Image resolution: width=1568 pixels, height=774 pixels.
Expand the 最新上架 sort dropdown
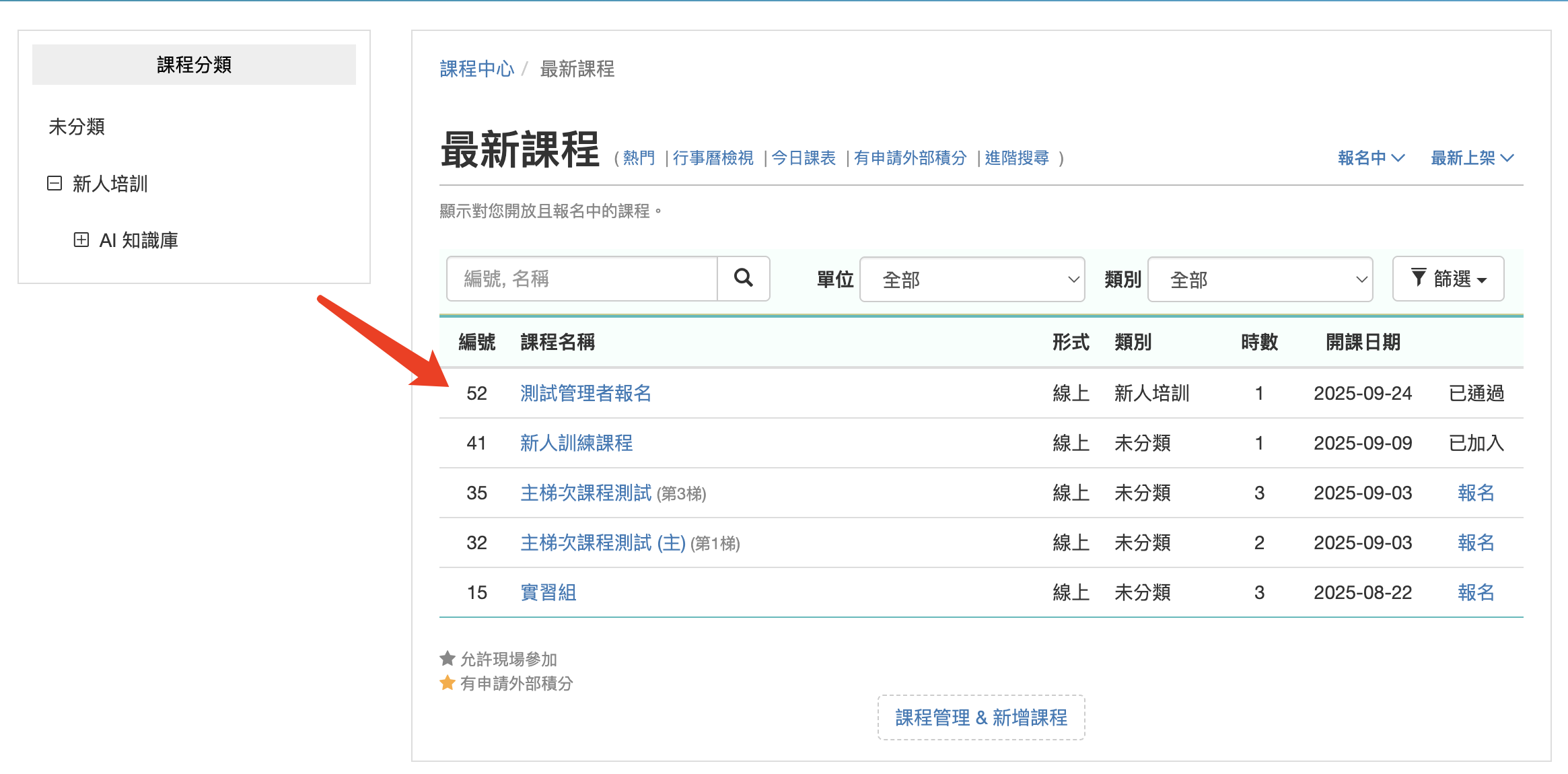pos(1472,157)
